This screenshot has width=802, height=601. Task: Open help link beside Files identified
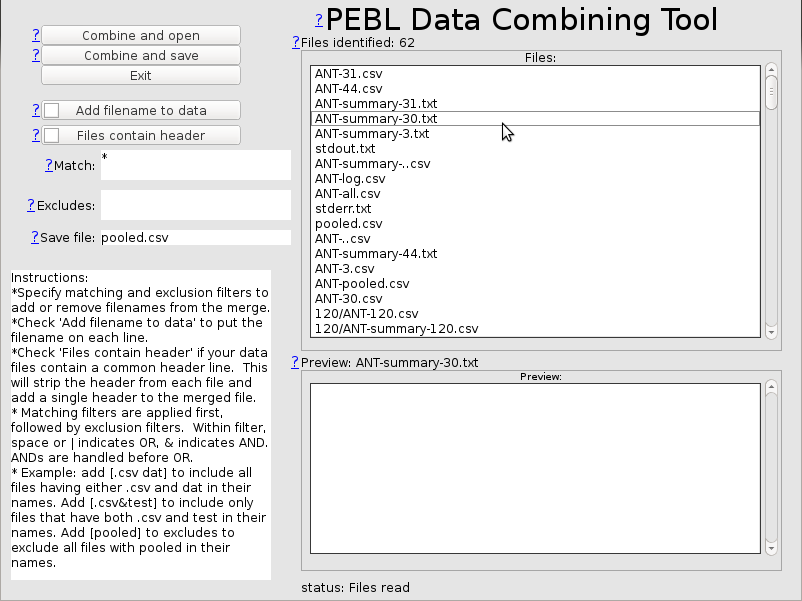[x=296, y=42]
